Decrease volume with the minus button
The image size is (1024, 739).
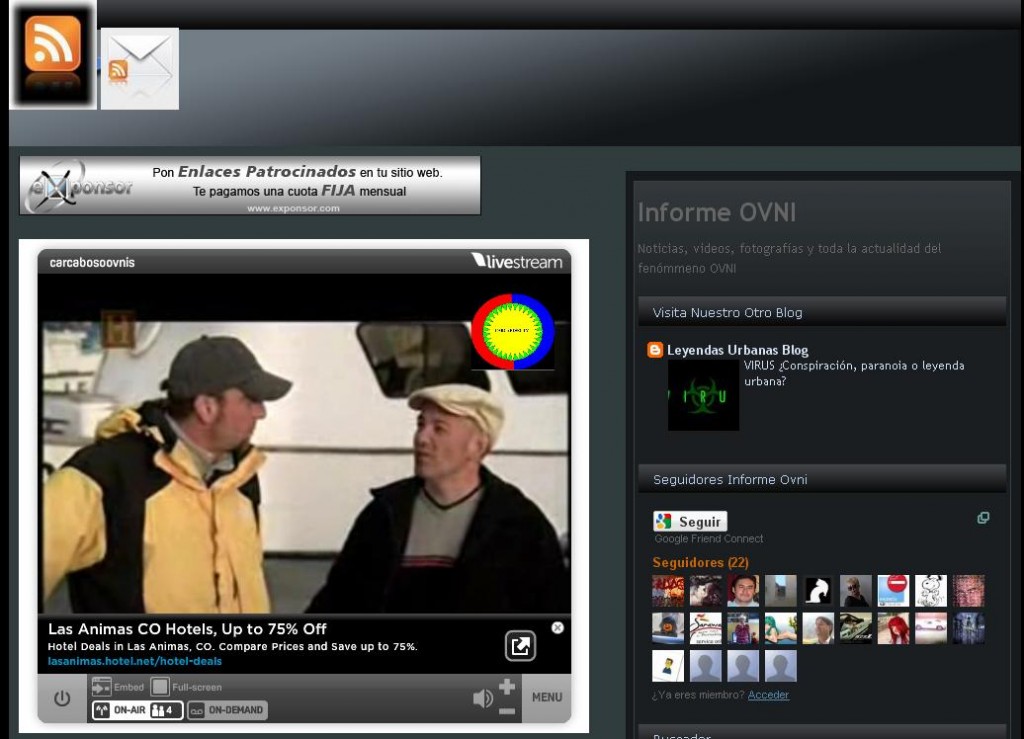click(x=507, y=710)
